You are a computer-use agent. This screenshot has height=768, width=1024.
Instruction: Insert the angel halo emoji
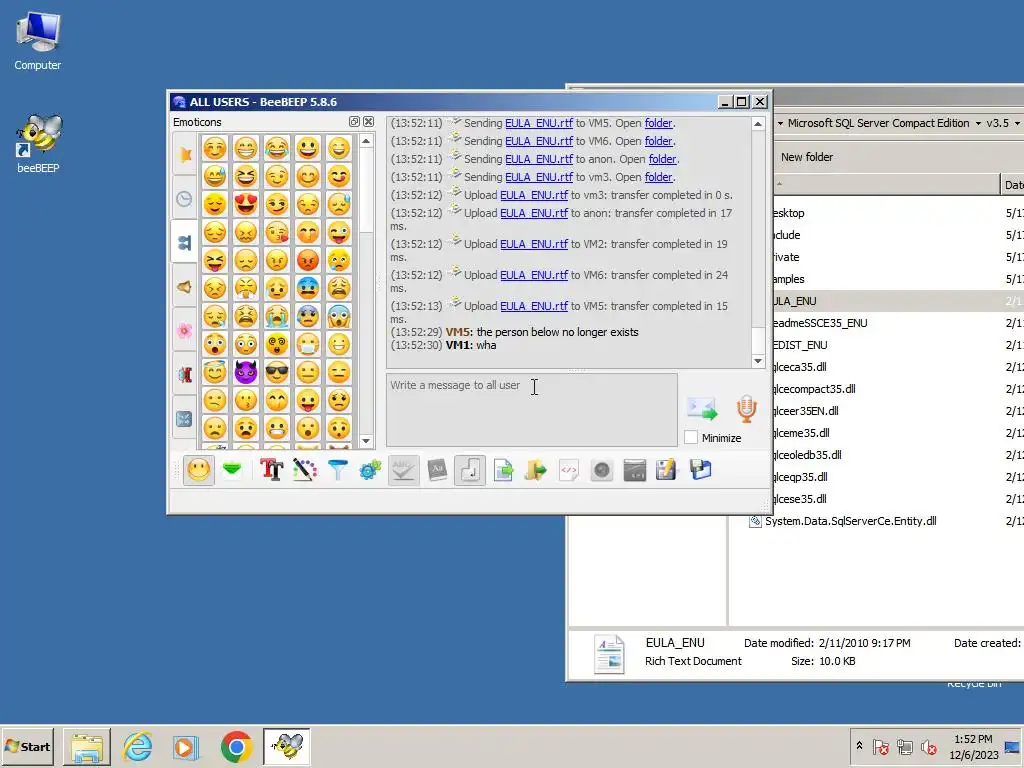click(215, 372)
